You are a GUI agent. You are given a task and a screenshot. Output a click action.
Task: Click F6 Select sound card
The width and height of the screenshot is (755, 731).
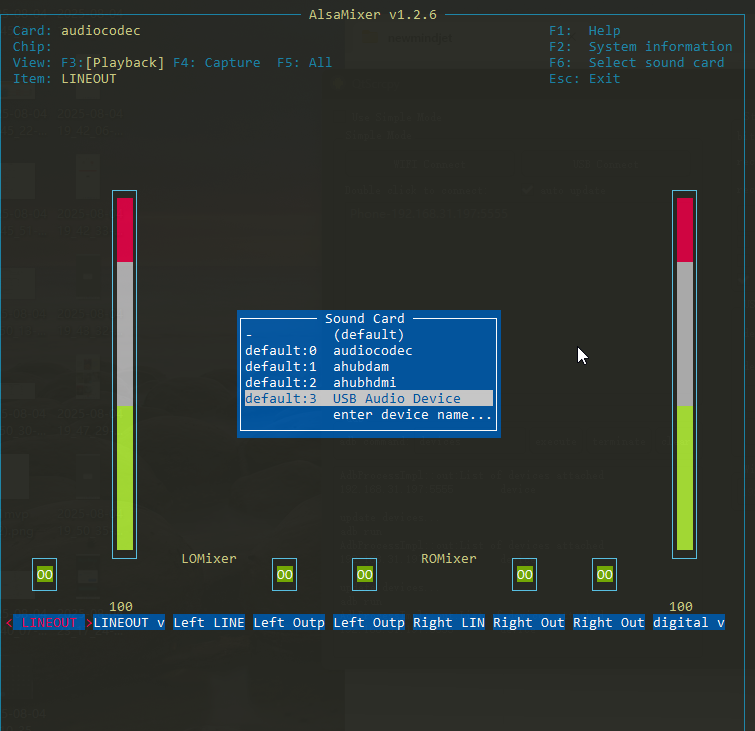637,62
